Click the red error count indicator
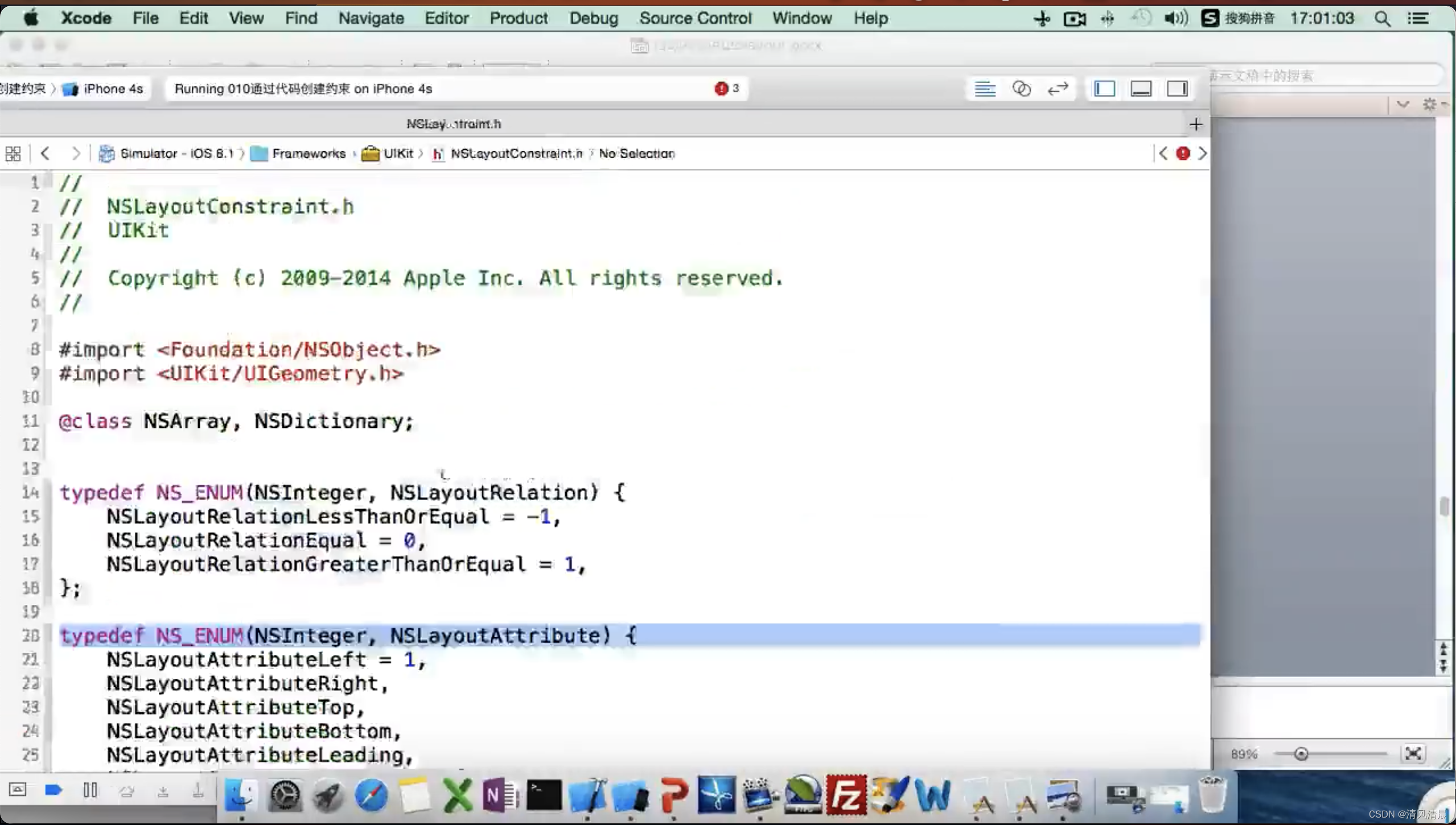Image resolution: width=1456 pixels, height=825 pixels. pos(726,89)
